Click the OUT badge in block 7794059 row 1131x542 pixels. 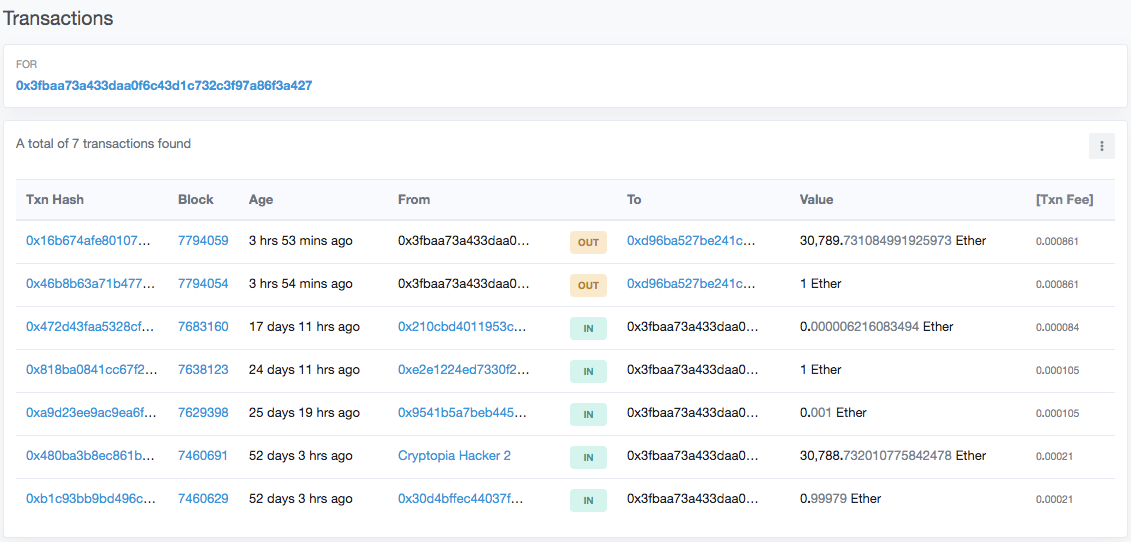point(589,242)
